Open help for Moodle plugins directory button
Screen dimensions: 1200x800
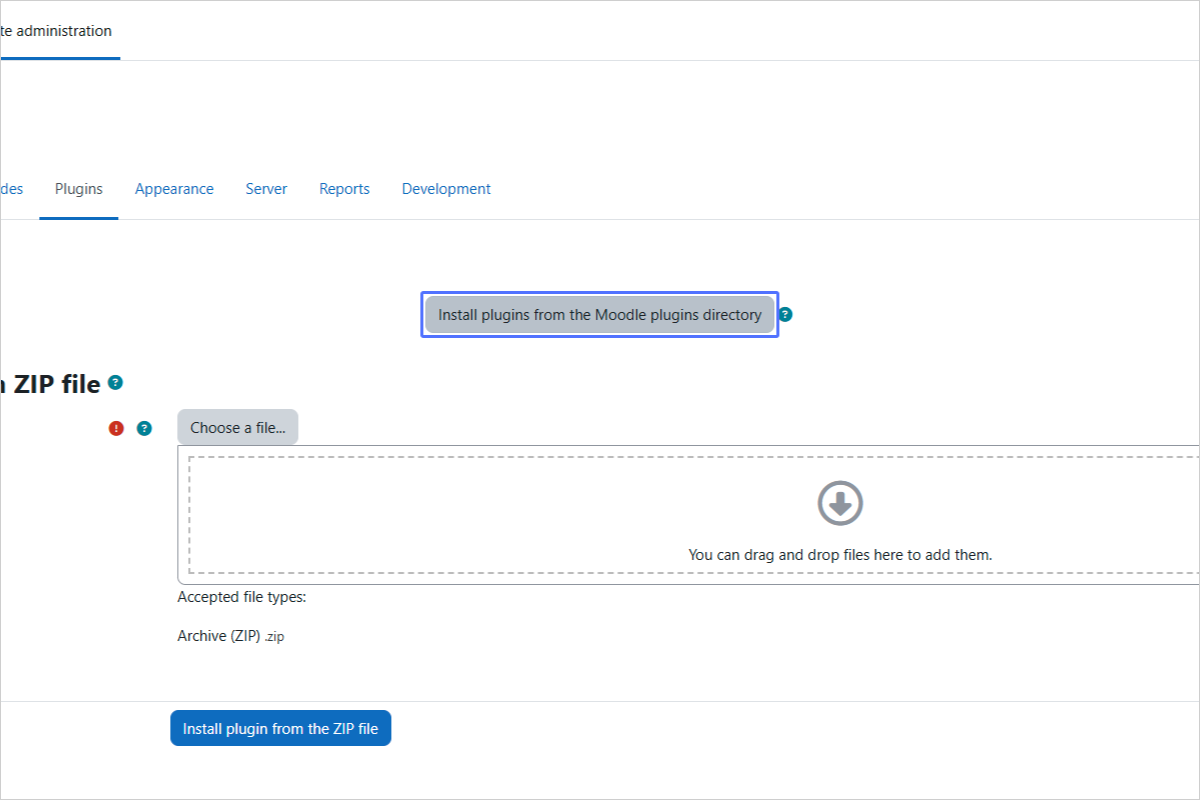(x=785, y=315)
